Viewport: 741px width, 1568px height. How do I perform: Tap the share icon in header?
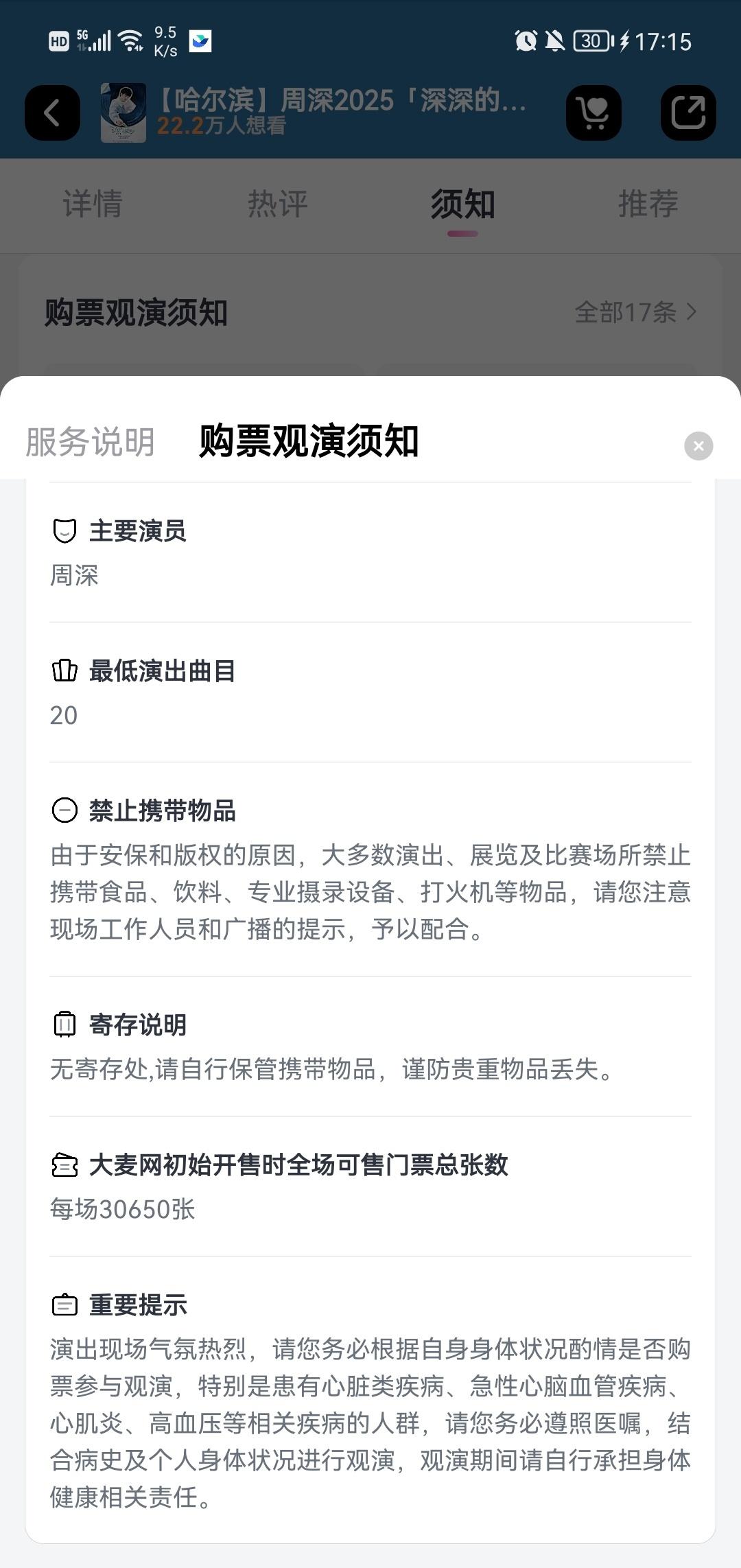(x=688, y=113)
